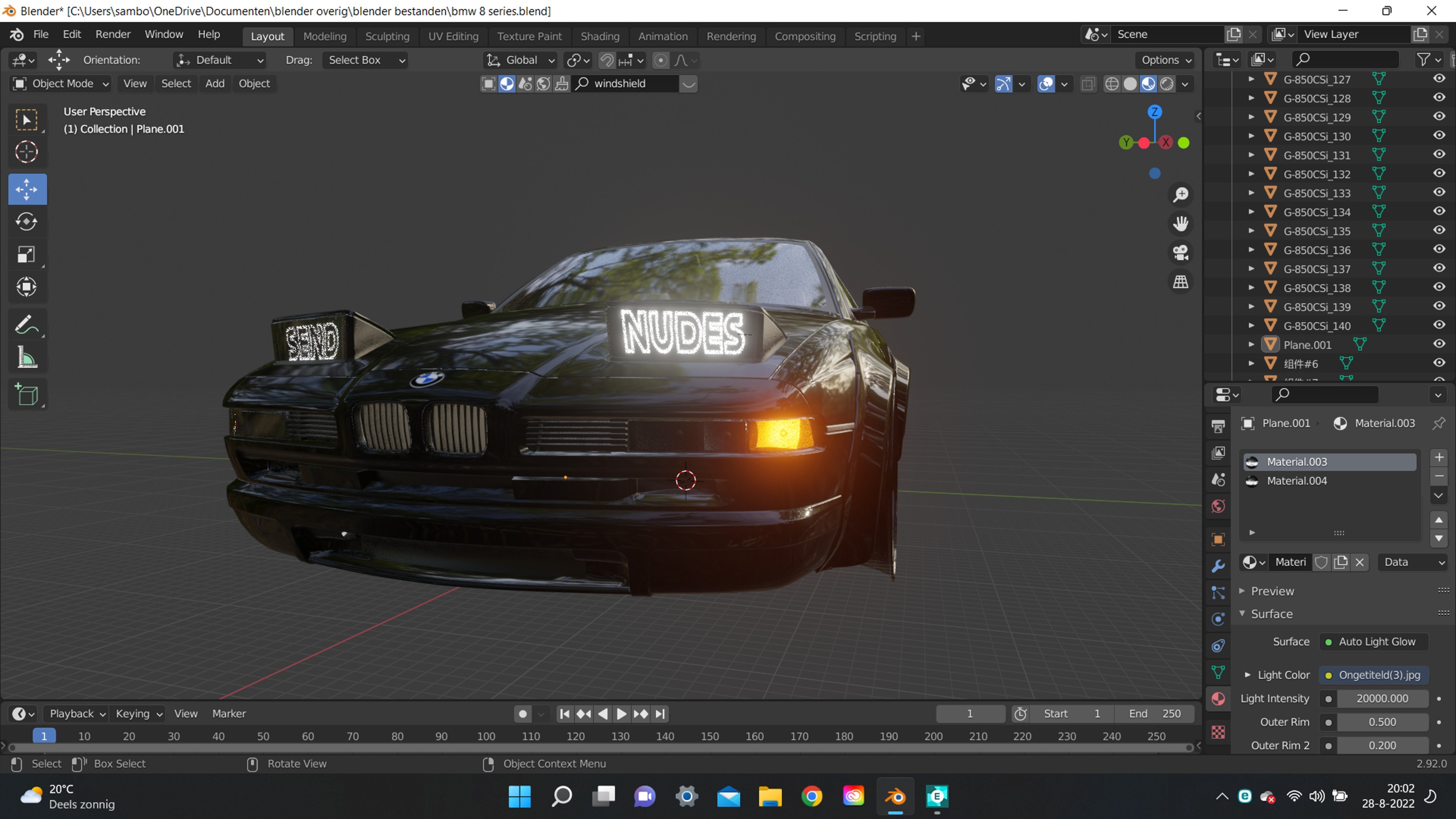The height and width of the screenshot is (819, 1456).
Task: Click the World Properties globe icon
Action: coord(1218,507)
